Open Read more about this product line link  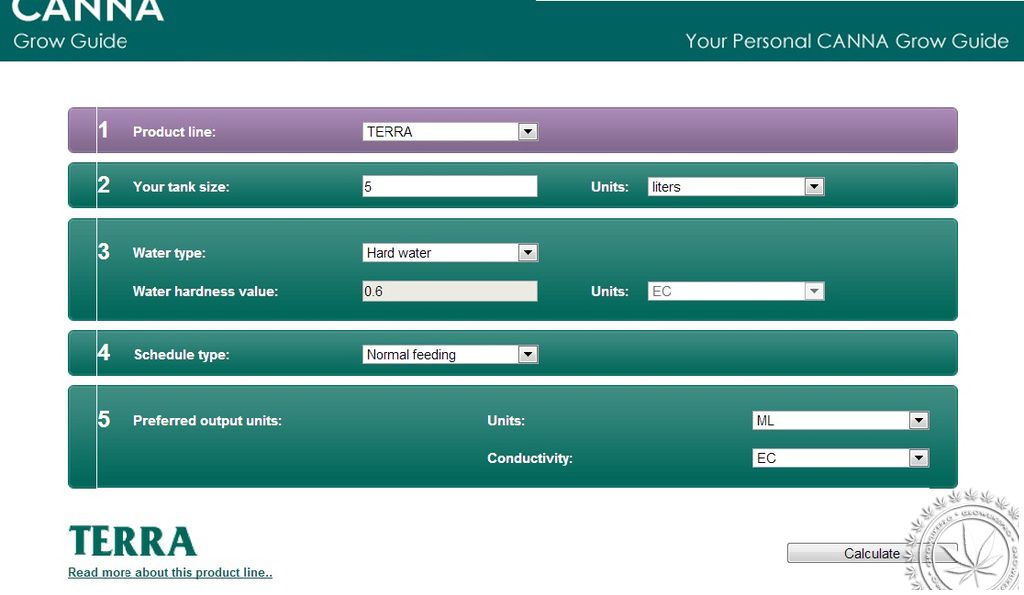point(170,573)
